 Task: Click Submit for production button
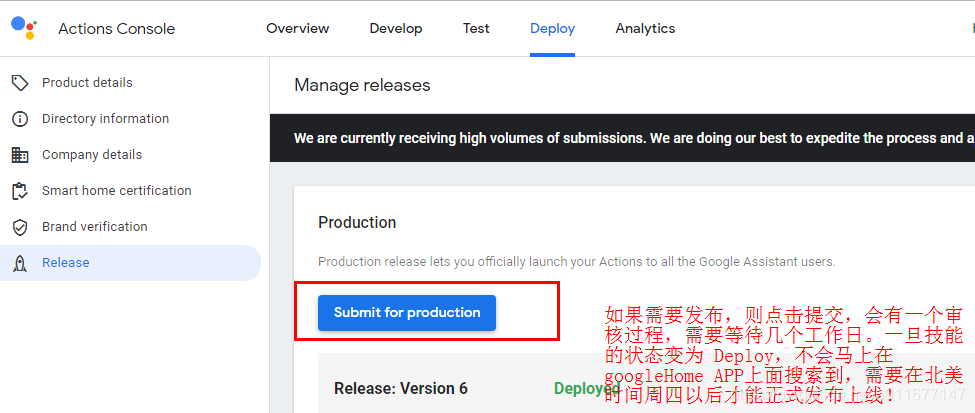pyautogui.click(x=407, y=313)
